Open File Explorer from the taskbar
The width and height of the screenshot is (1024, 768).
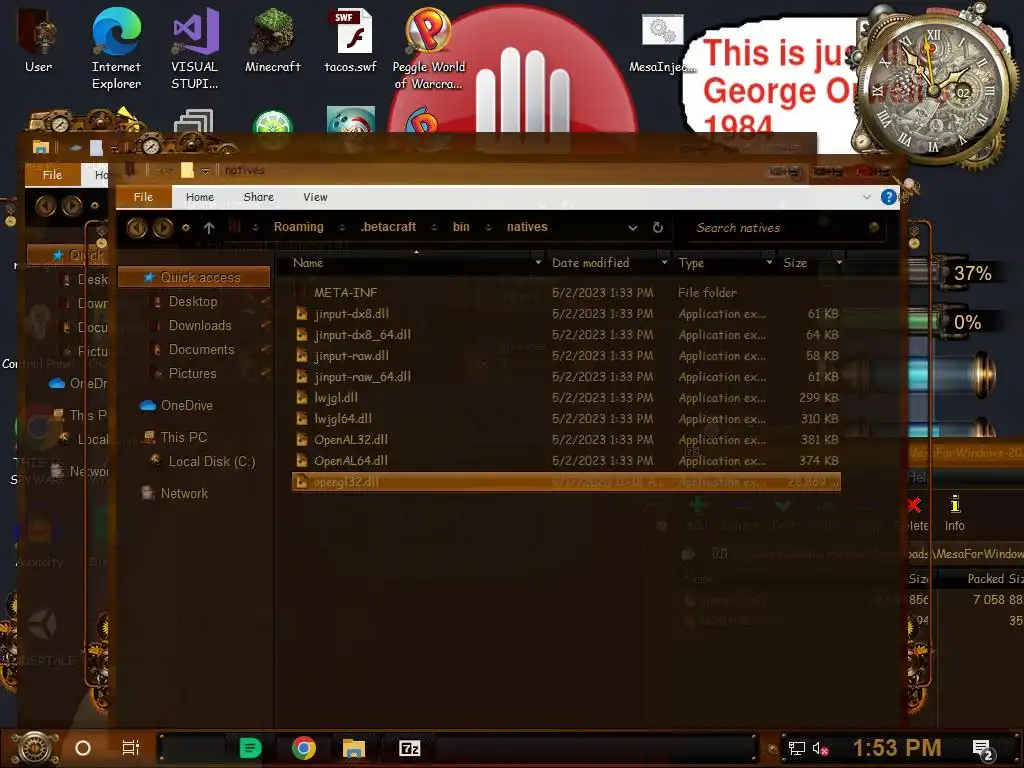tap(353, 748)
